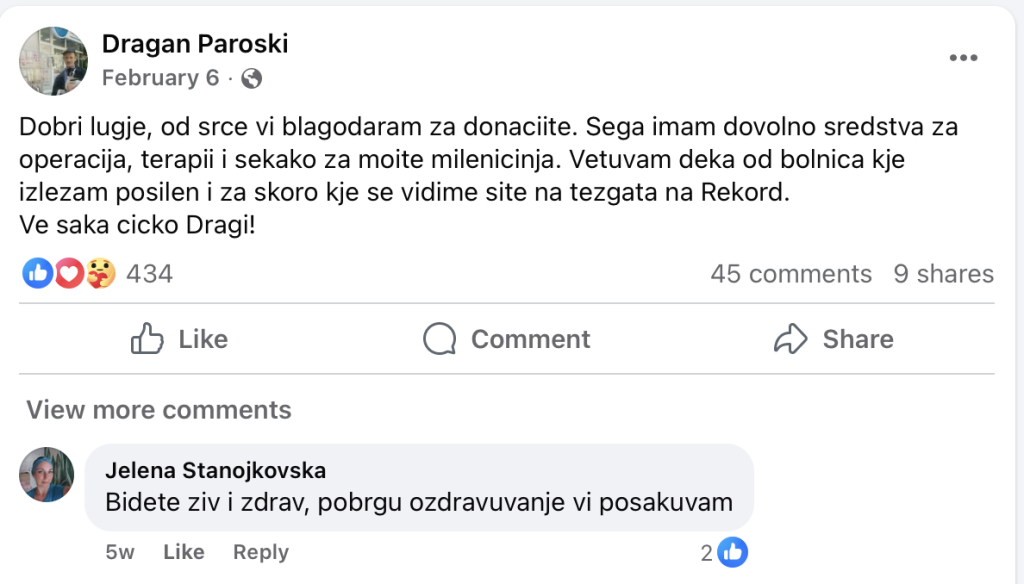This screenshot has width=1024, height=584.
Task: Open the 9 shares list
Action: (943, 274)
